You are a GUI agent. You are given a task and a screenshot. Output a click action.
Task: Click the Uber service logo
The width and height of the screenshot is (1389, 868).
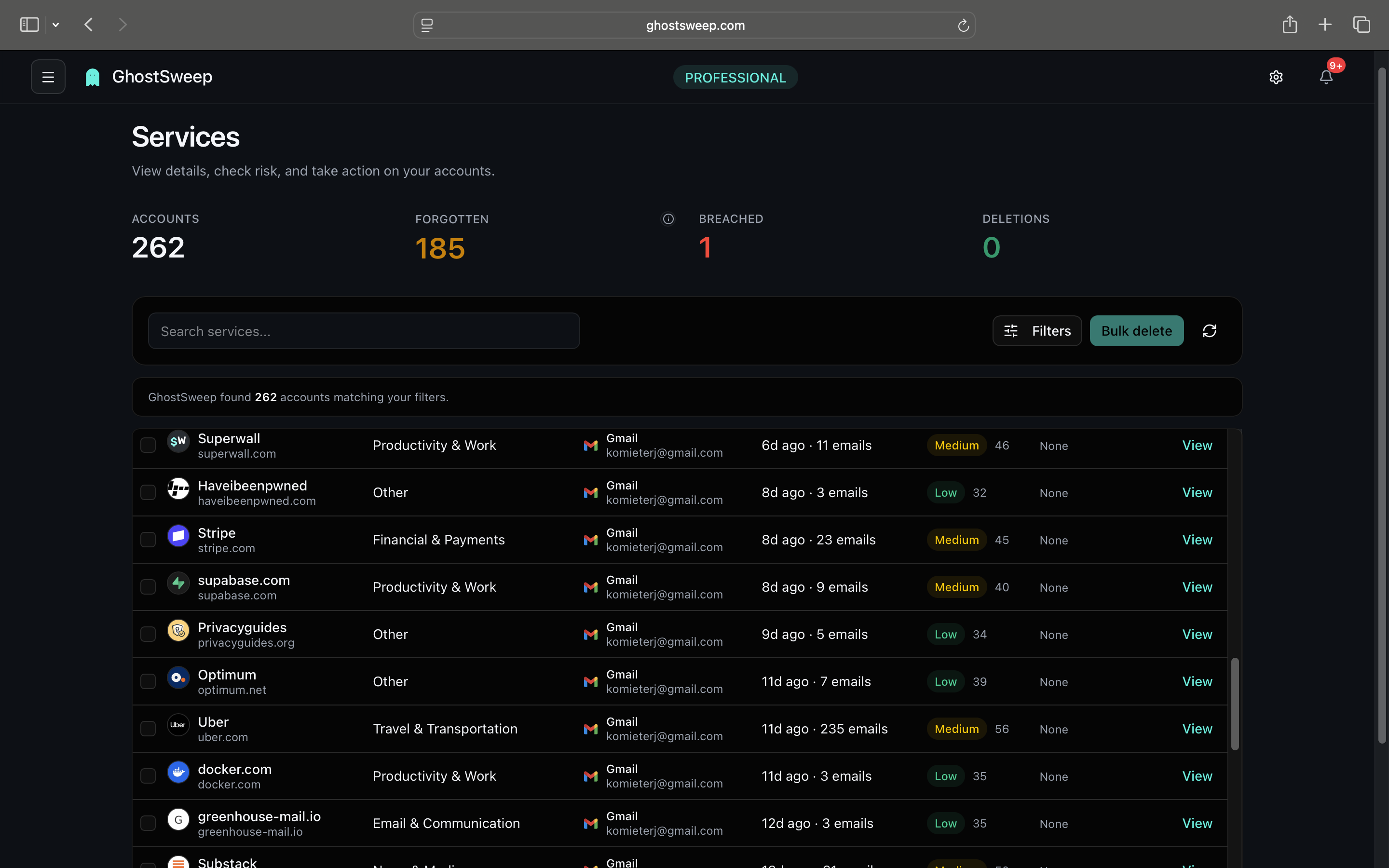178,725
